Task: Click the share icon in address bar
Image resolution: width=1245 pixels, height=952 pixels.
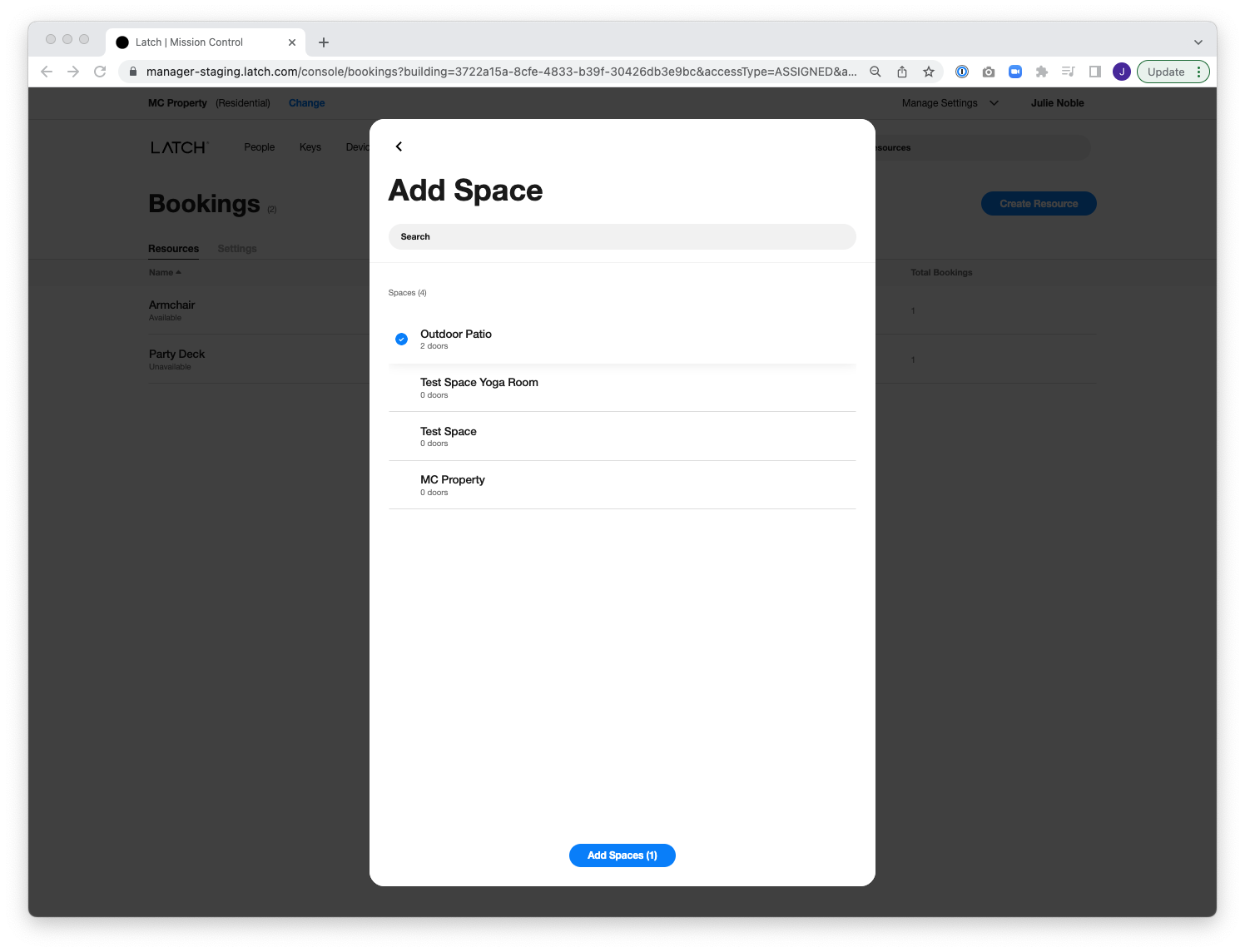Action: pos(902,72)
